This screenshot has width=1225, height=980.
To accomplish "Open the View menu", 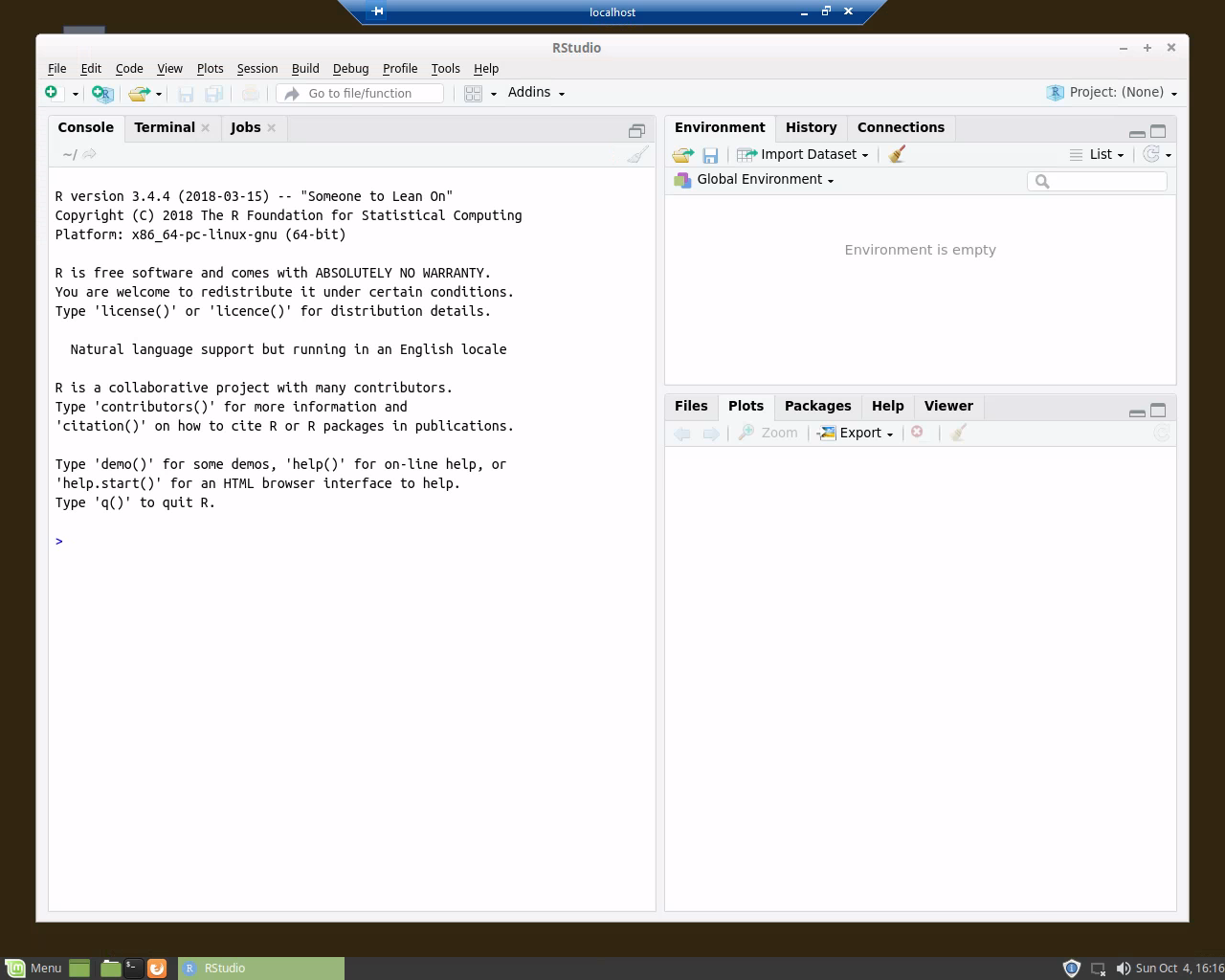I will (169, 69).
